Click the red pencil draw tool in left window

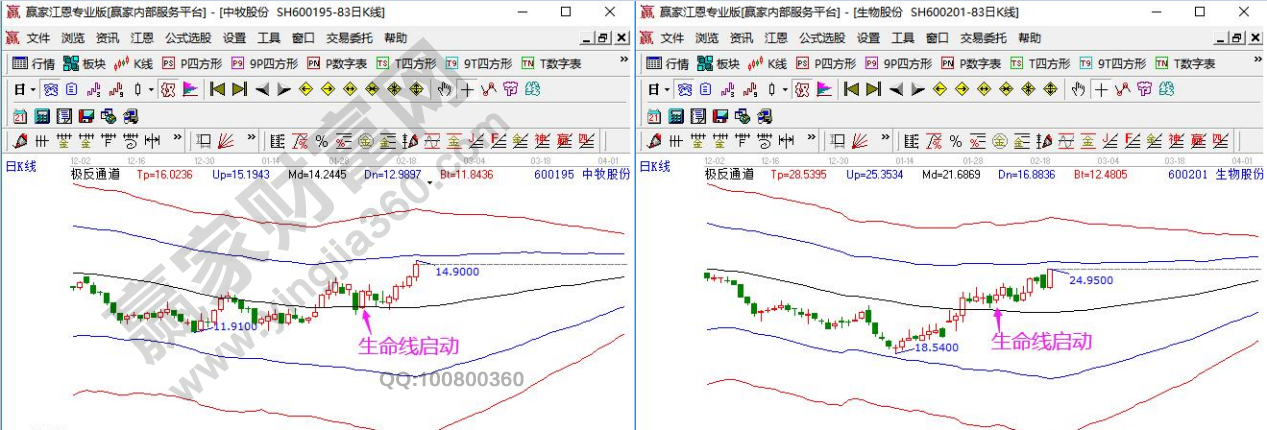[x=20, y=140]
